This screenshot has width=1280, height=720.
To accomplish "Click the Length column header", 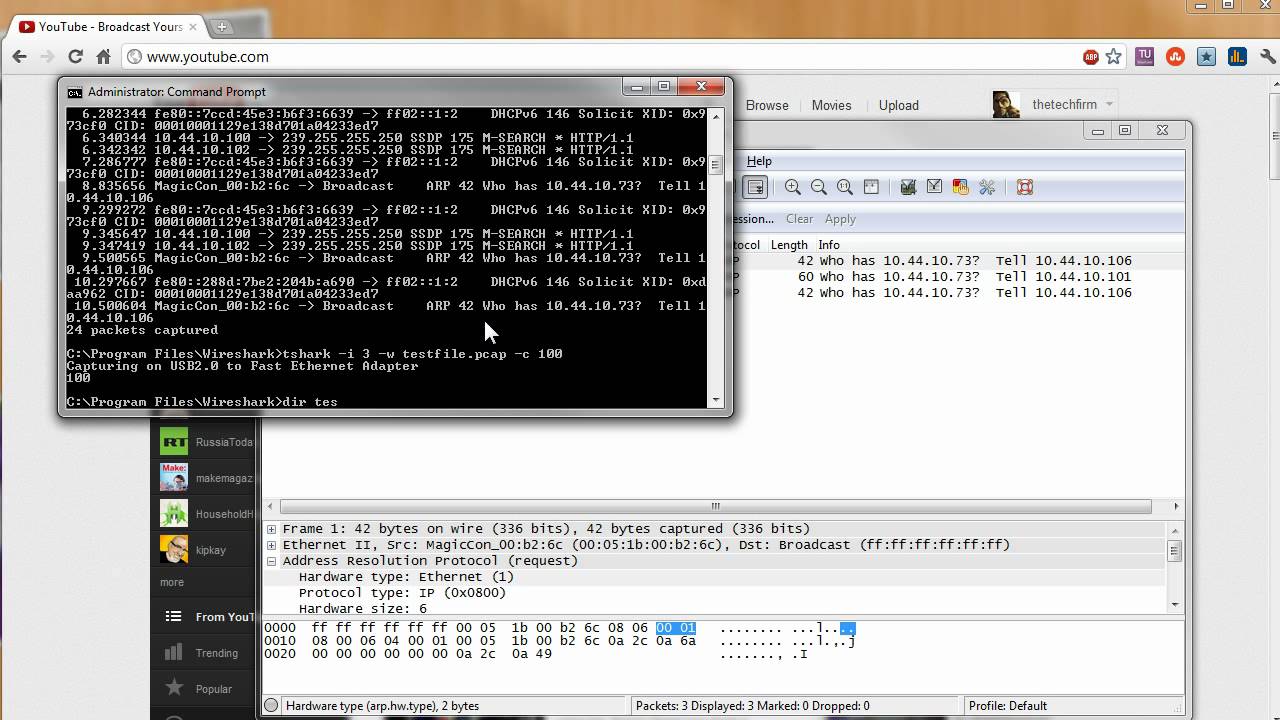I will (x=789, y=245).
